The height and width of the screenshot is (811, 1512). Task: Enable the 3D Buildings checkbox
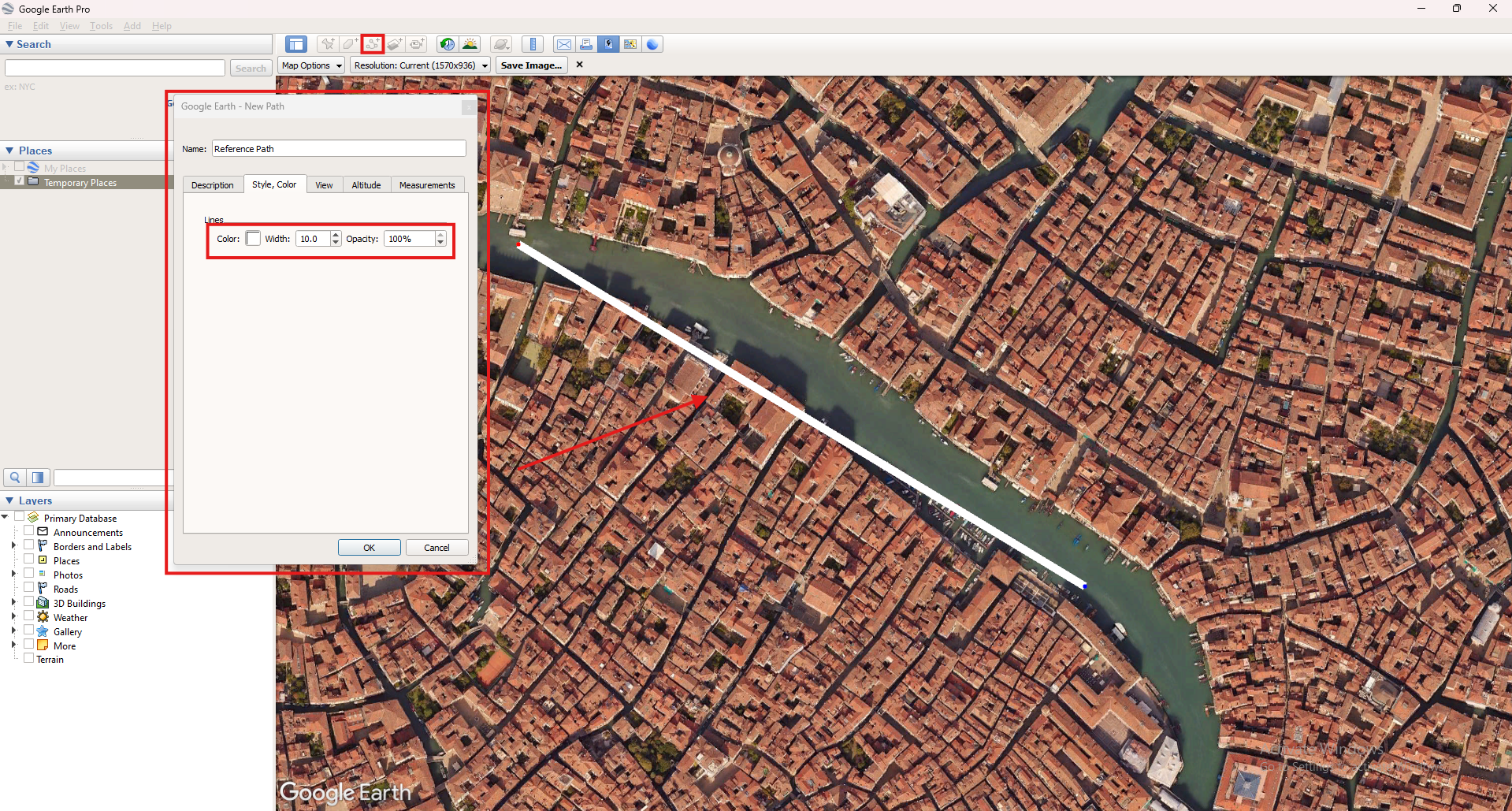click(x=28, y=602)
